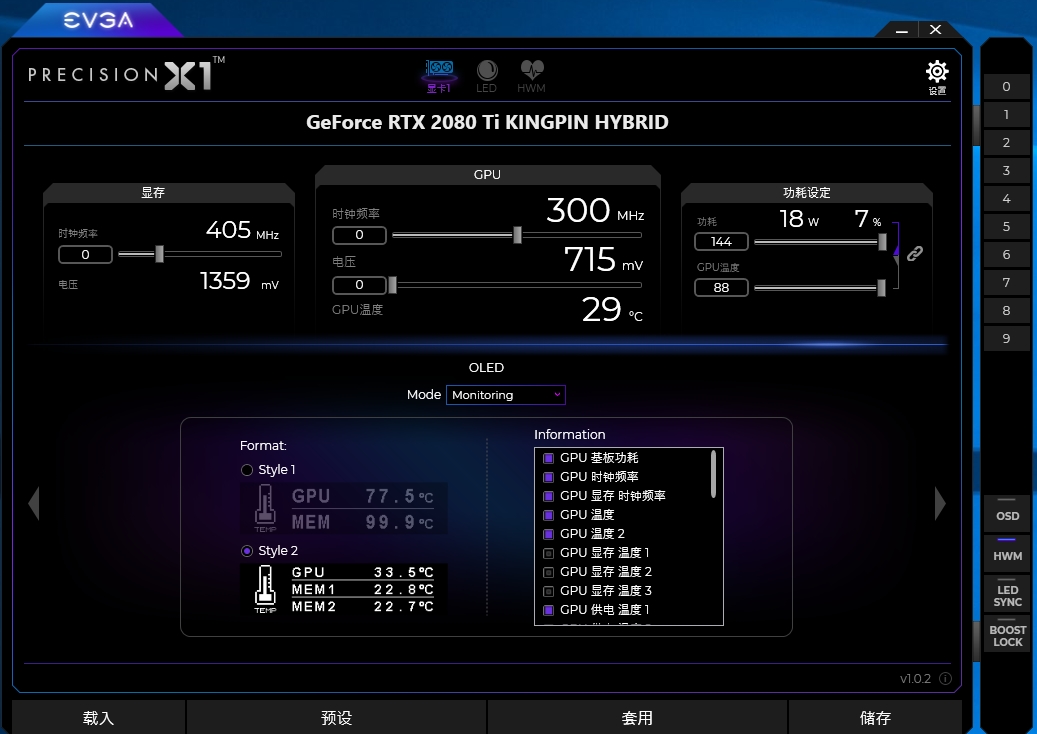Click the GPU clock offset input field
The height and width of the screenshot is (734, 1037).
click(x=359, y=235)
